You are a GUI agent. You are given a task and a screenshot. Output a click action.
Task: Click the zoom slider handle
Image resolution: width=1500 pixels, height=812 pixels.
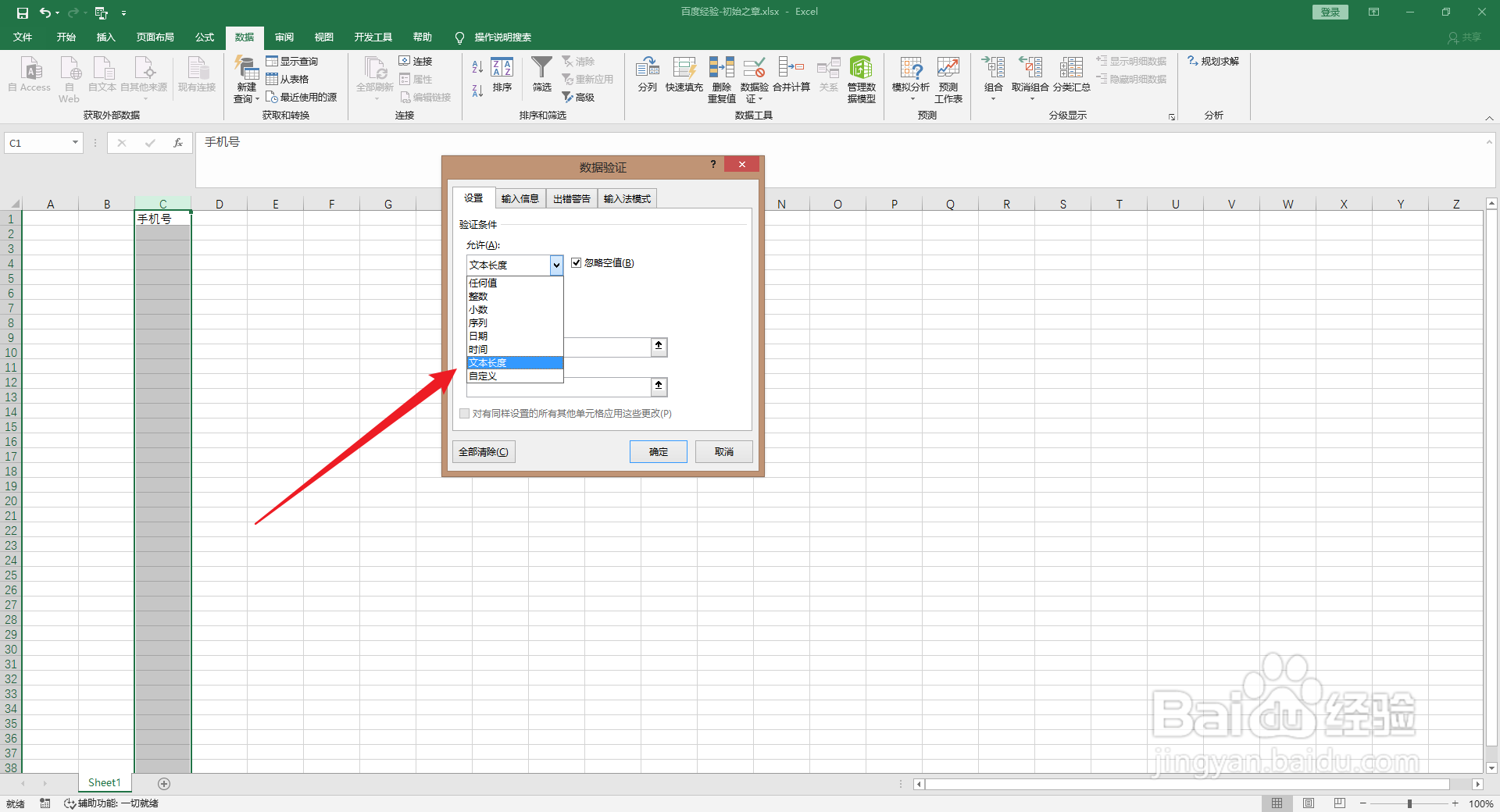click(x=1410, y=803)
